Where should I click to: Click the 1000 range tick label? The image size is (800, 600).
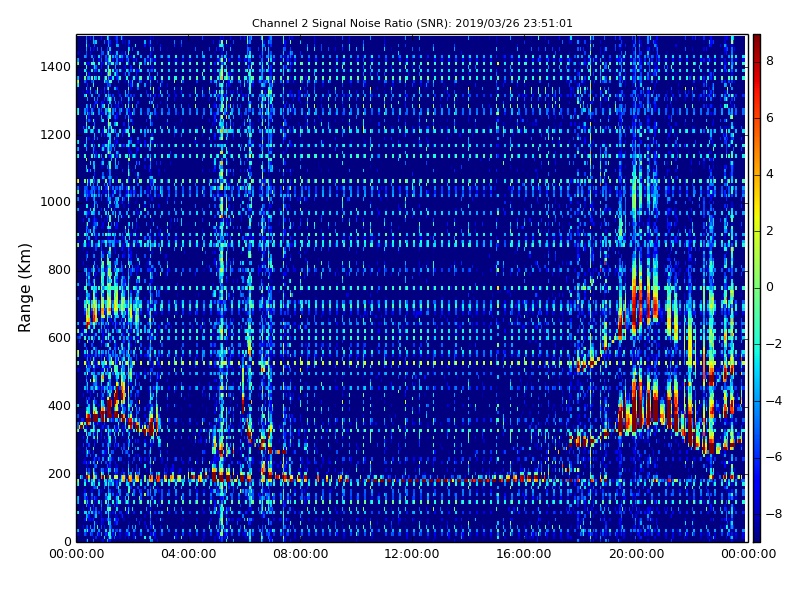56,202
